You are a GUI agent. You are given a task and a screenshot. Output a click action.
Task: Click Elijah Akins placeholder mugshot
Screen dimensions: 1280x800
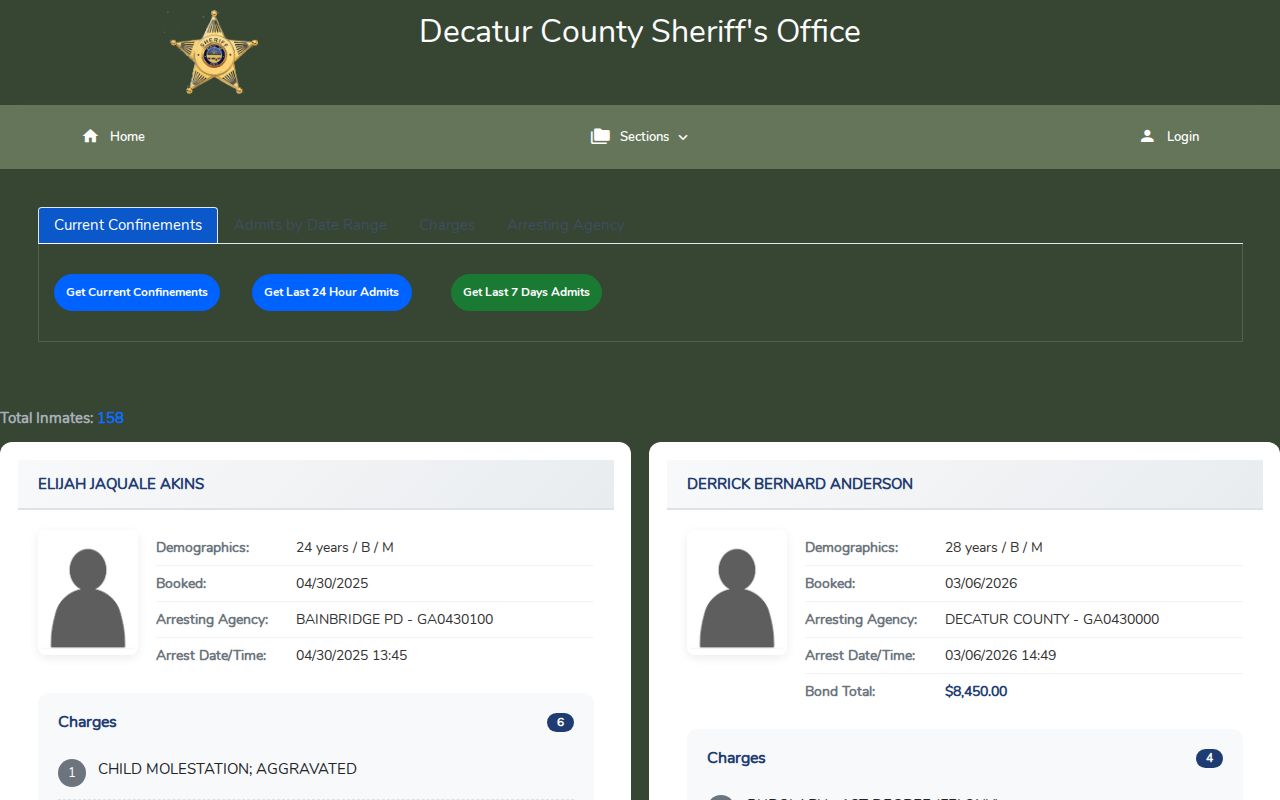click(88, 593)
